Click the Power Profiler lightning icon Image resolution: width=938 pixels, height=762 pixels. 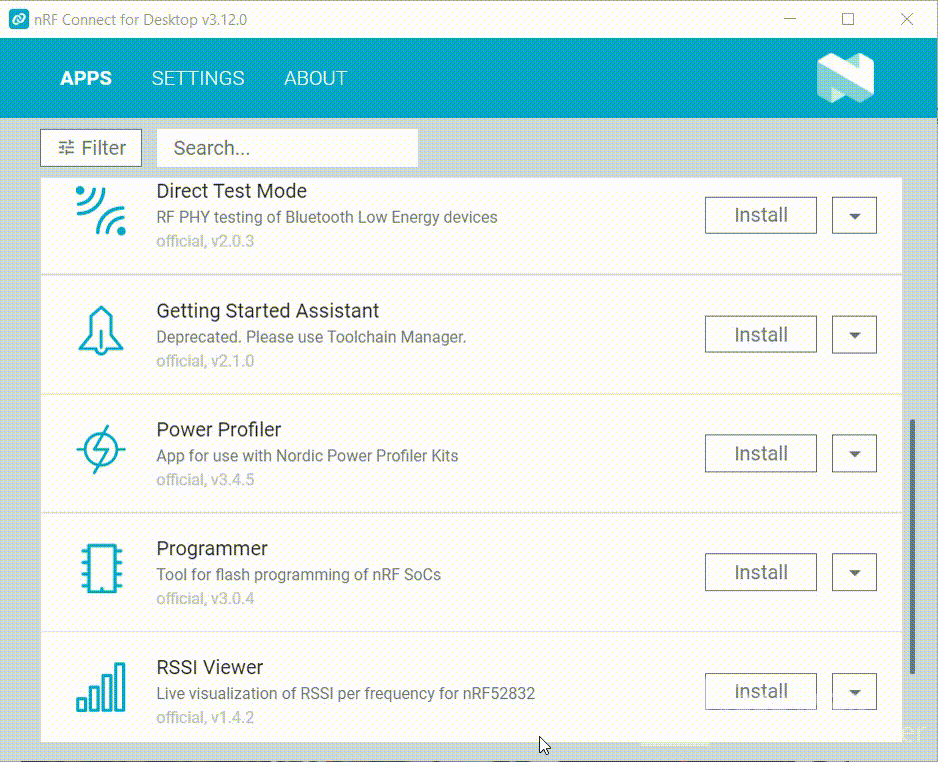pyautogui.click(x=100, y=449)
